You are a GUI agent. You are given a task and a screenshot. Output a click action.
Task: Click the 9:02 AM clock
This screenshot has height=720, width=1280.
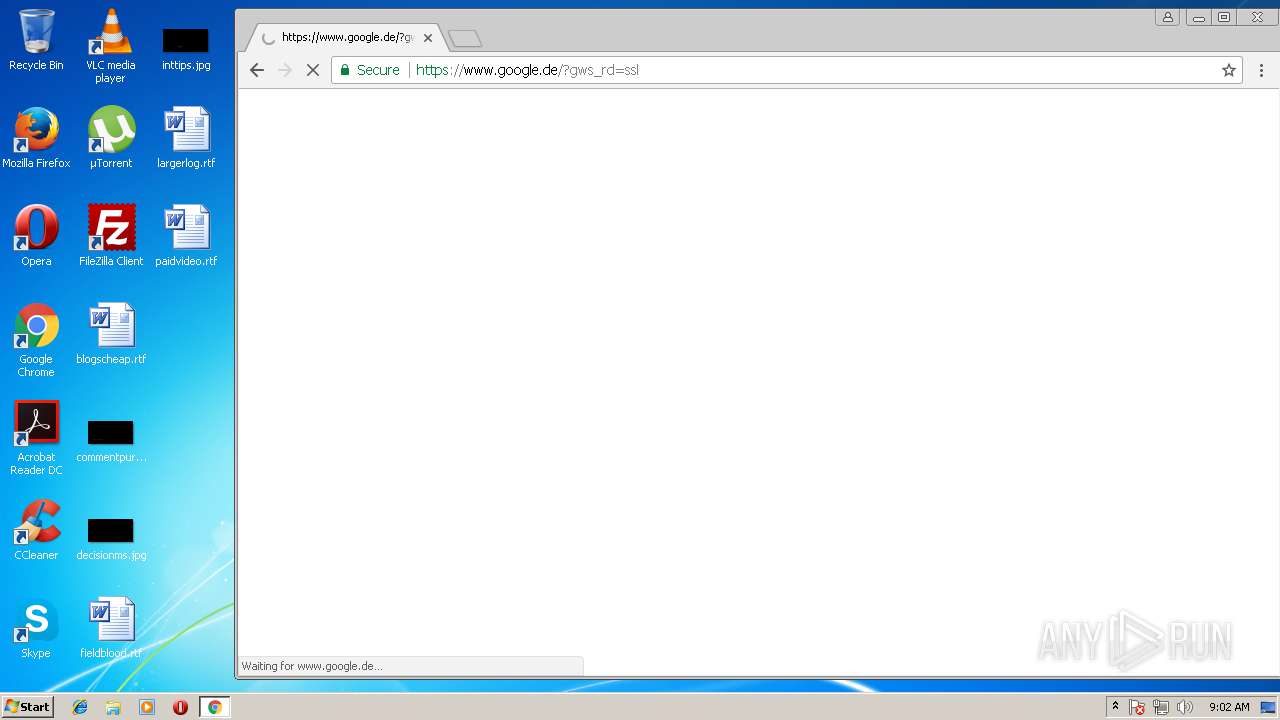pos(1229,707)
